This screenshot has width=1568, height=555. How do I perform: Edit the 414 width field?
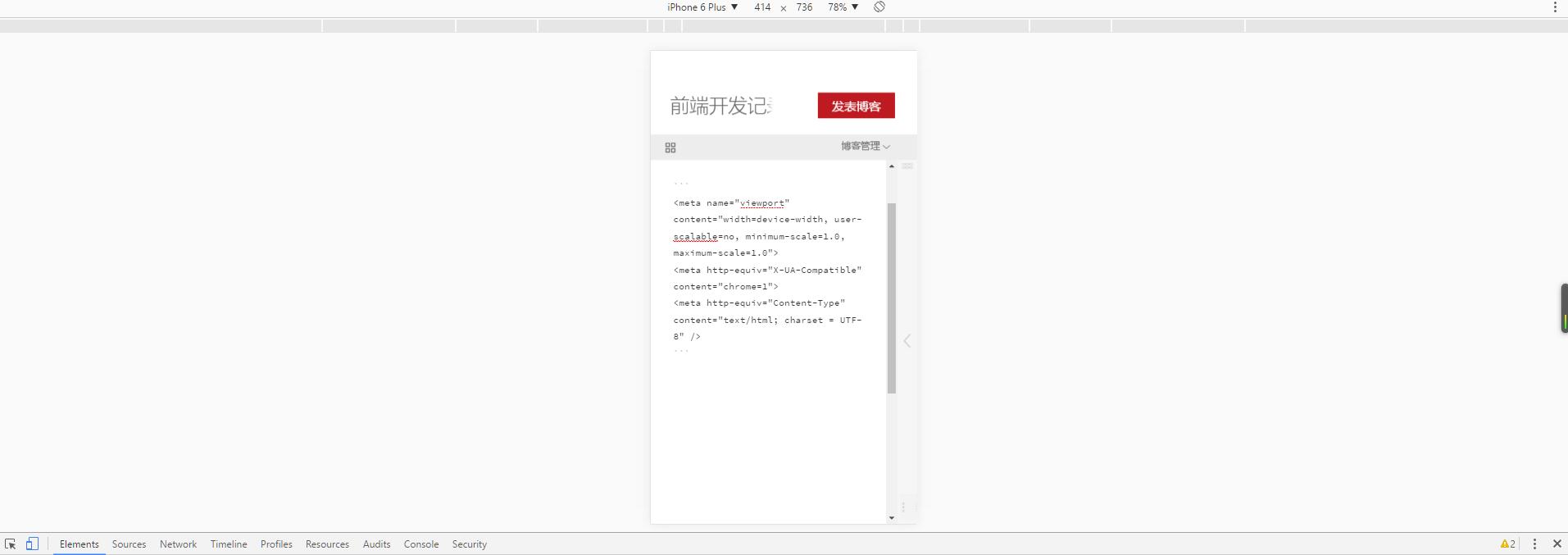coord(762,7)
